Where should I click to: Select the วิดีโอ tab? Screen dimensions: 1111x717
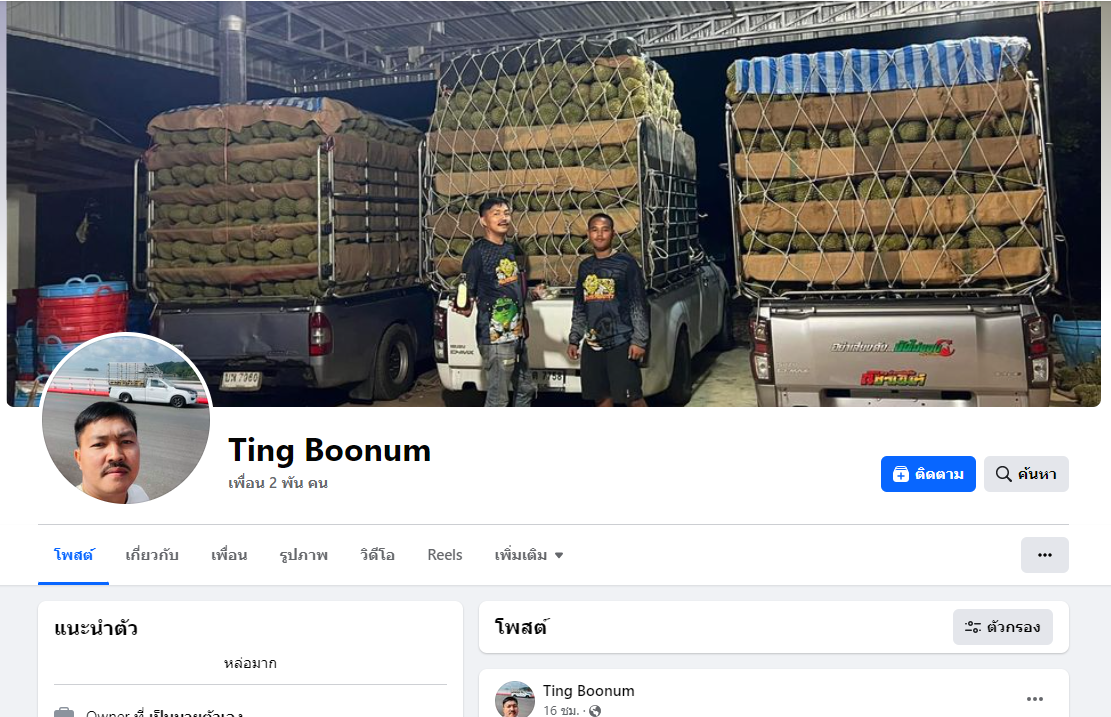377,555
